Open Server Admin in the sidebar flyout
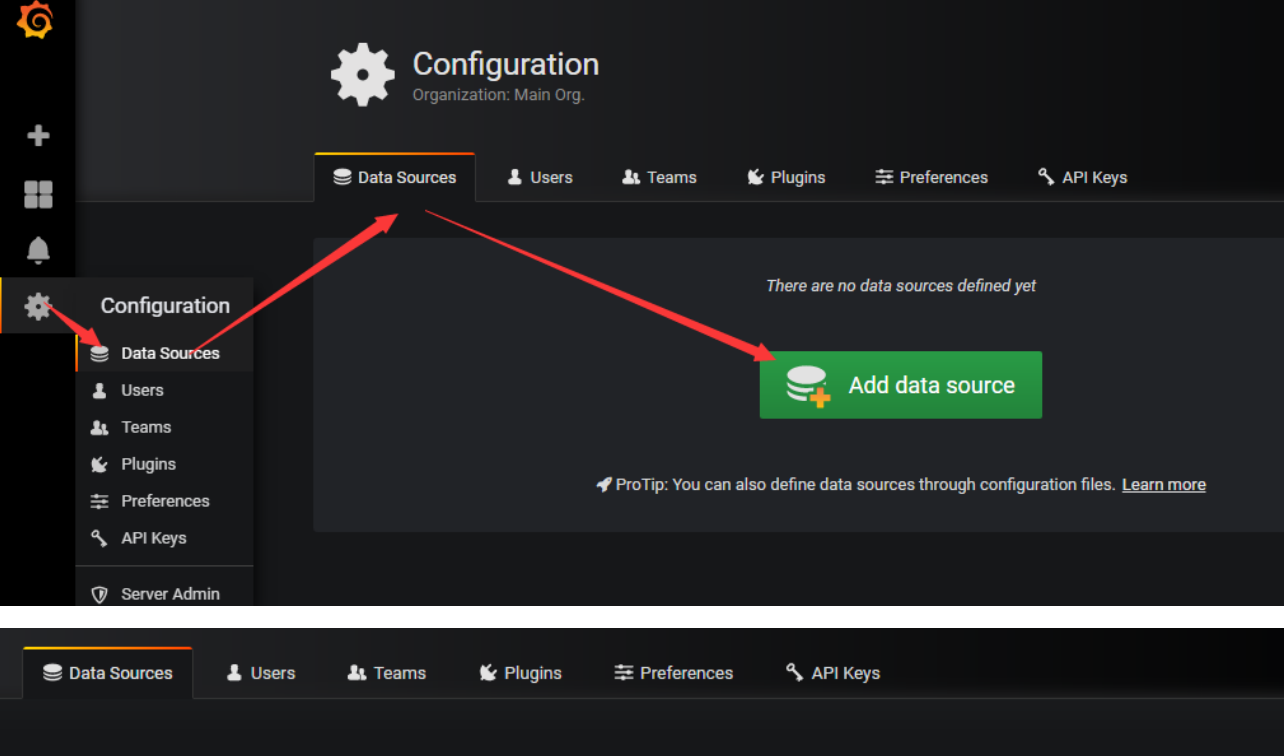Screen dimensions: 1284x756 164,594
